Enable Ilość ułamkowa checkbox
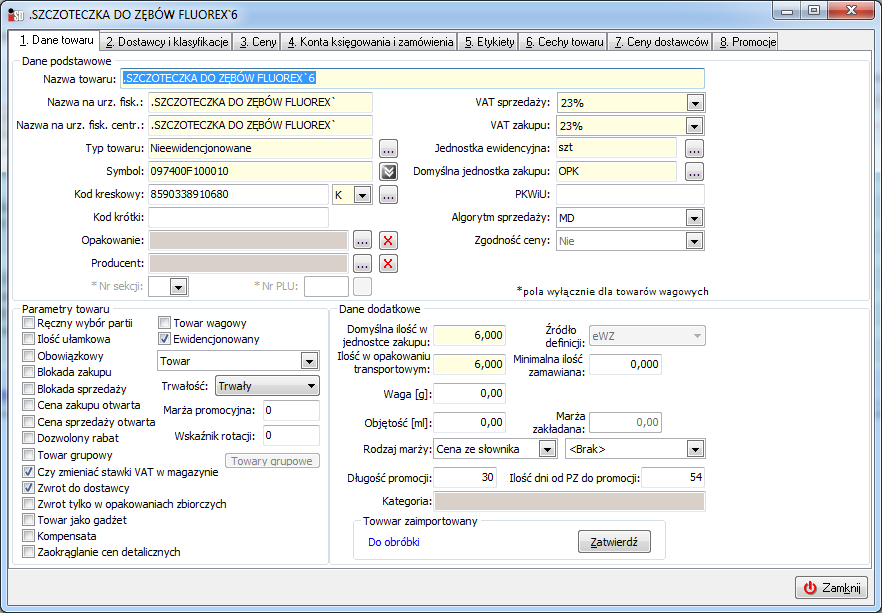Screen dimensions: 882x613 pyautogui.click(x=28, y=339)
